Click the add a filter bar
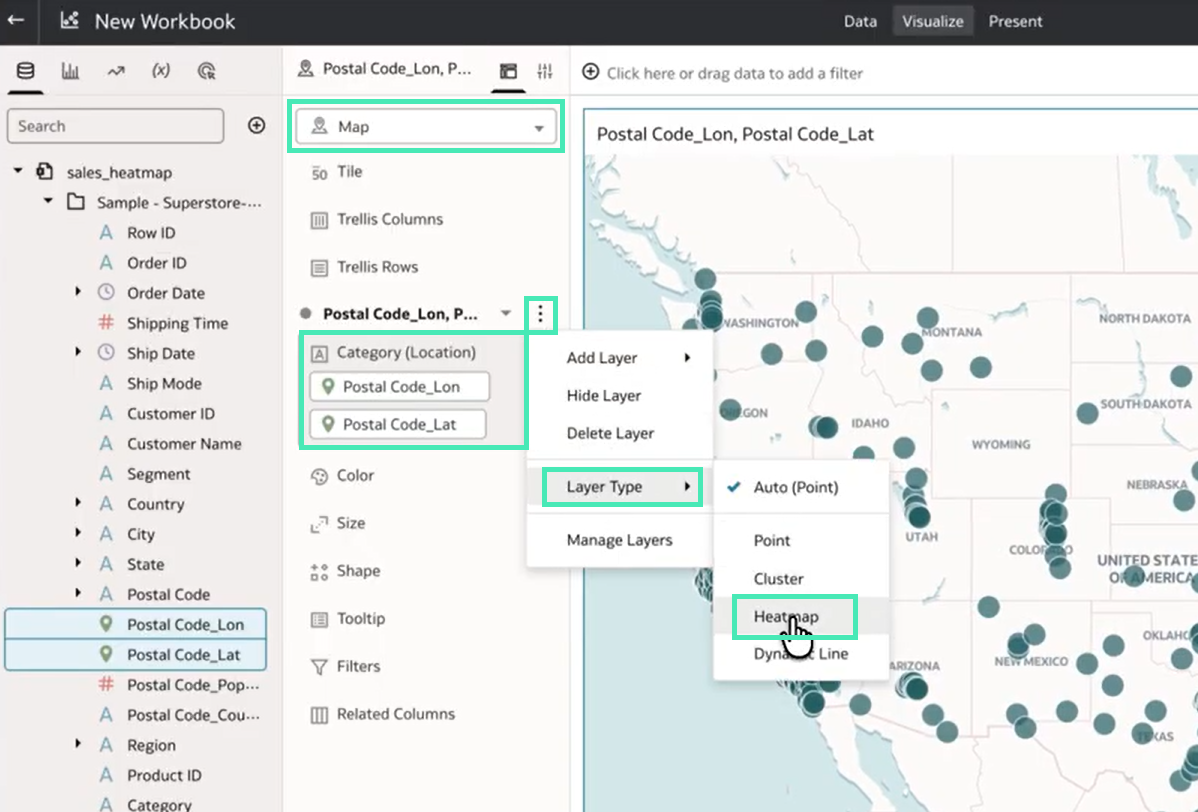The width and height of the screenshot is (1198, 812). (734, 73)
